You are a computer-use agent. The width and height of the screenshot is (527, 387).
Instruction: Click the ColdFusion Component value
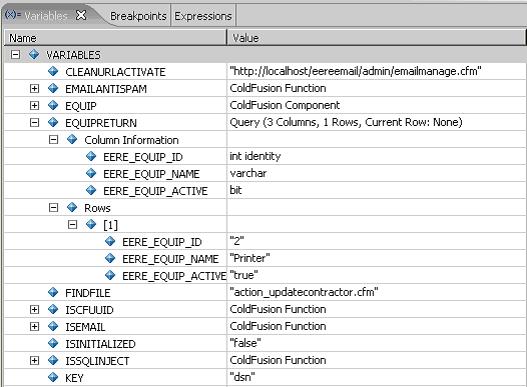click(x=285, y=105)
